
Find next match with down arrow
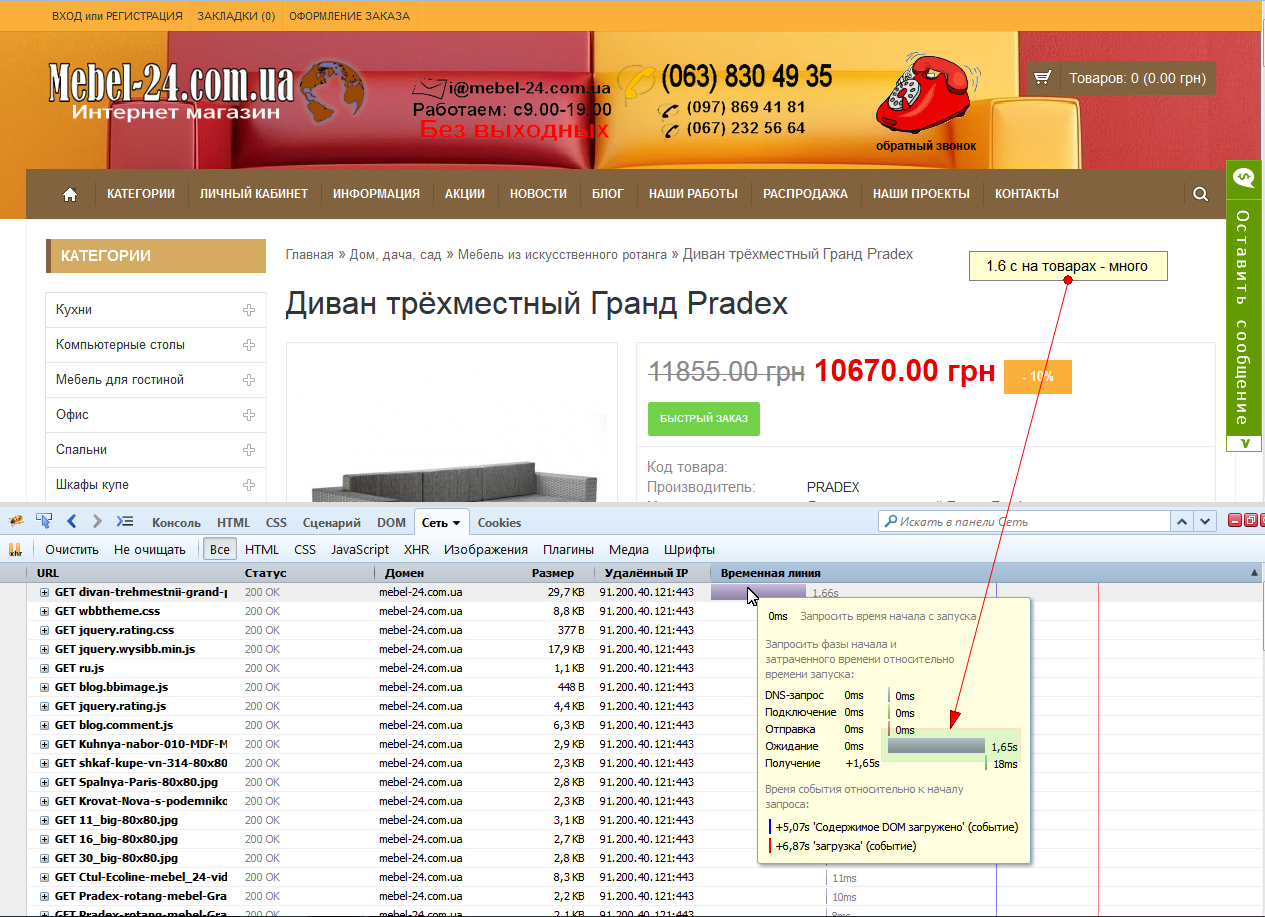[x=1206, y=521]
